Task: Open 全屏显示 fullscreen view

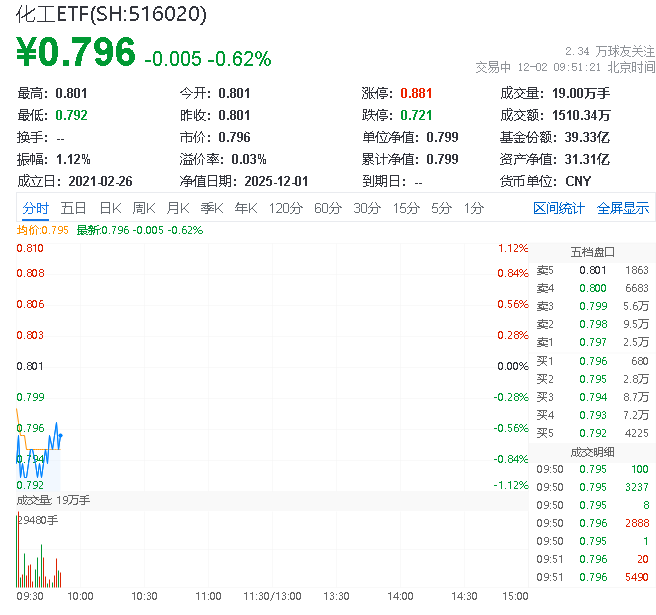Action: click(x=623, y=208)
